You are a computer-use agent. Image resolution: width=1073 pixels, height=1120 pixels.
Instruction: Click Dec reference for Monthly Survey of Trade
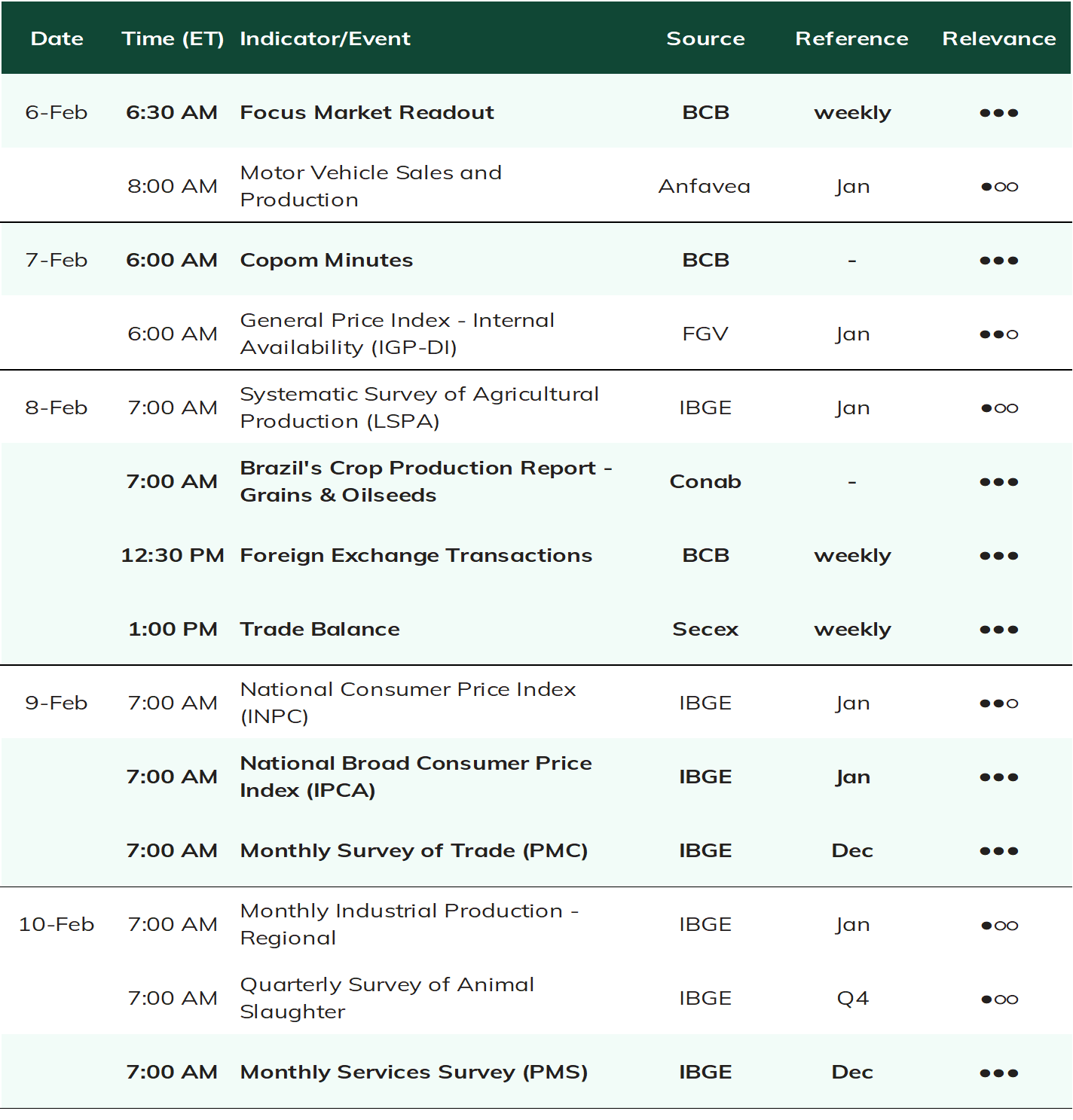click(x=852, y=850)
